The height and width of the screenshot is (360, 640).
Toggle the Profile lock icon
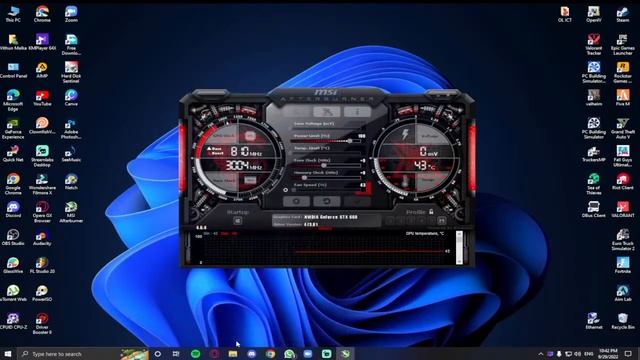click(431, 212)
